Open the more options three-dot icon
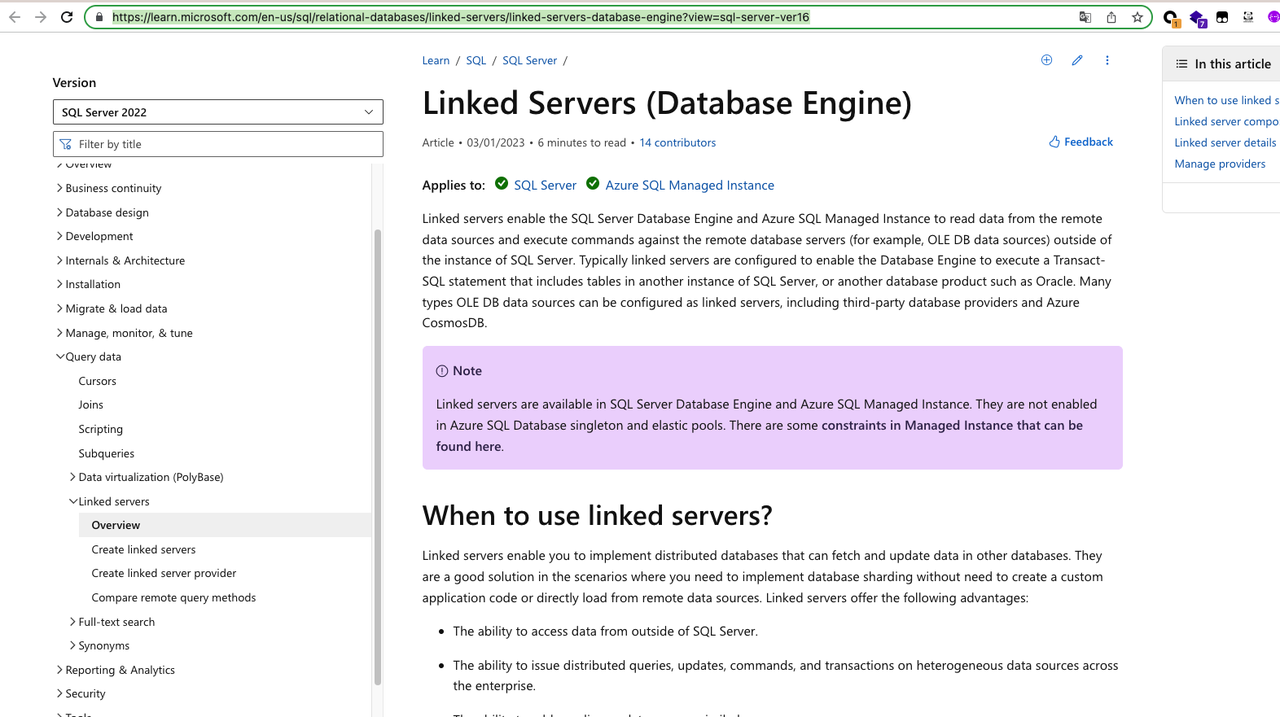This screenshot has height=717, width=1280. (1107, 60)
